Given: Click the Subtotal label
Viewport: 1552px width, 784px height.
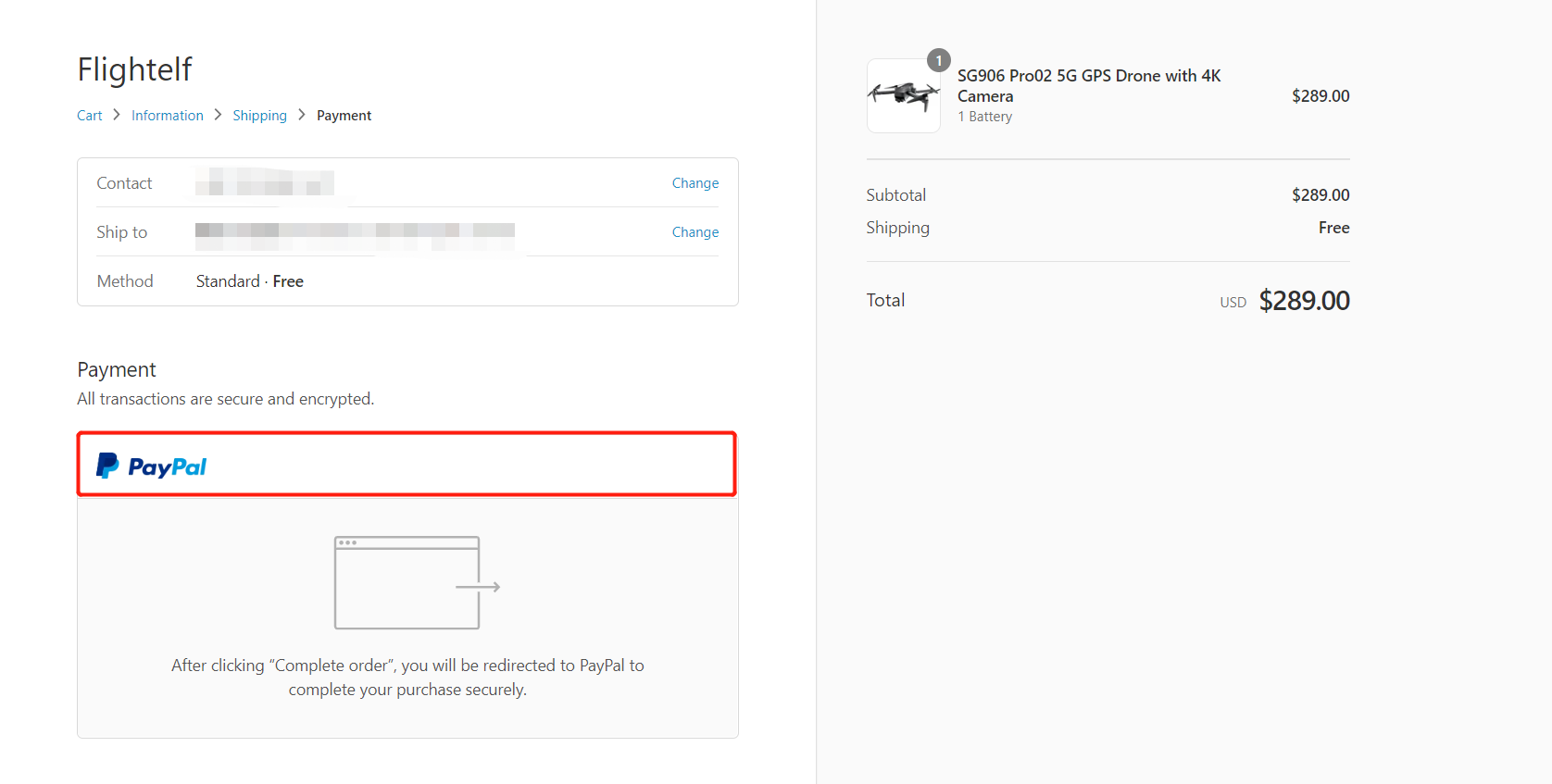Looking at the screenshot, I should (x=896, y=195).
